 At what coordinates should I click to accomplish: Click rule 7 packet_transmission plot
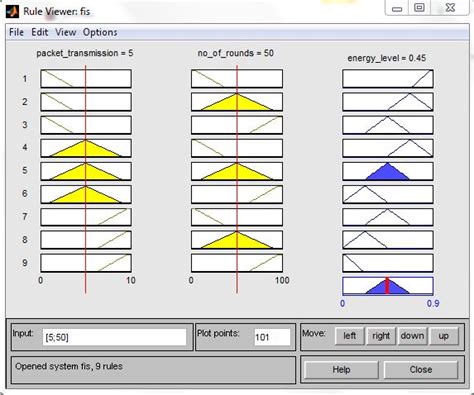pos(86,217)
